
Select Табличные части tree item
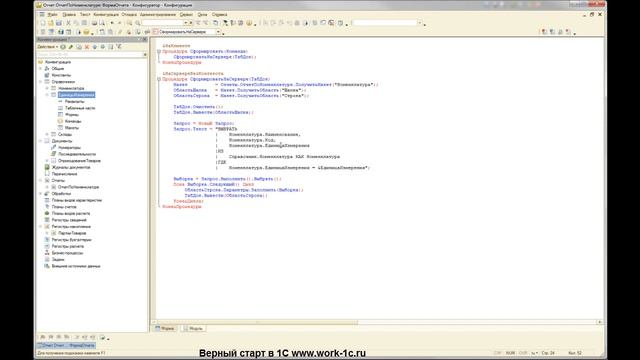(x=80, y=108)
